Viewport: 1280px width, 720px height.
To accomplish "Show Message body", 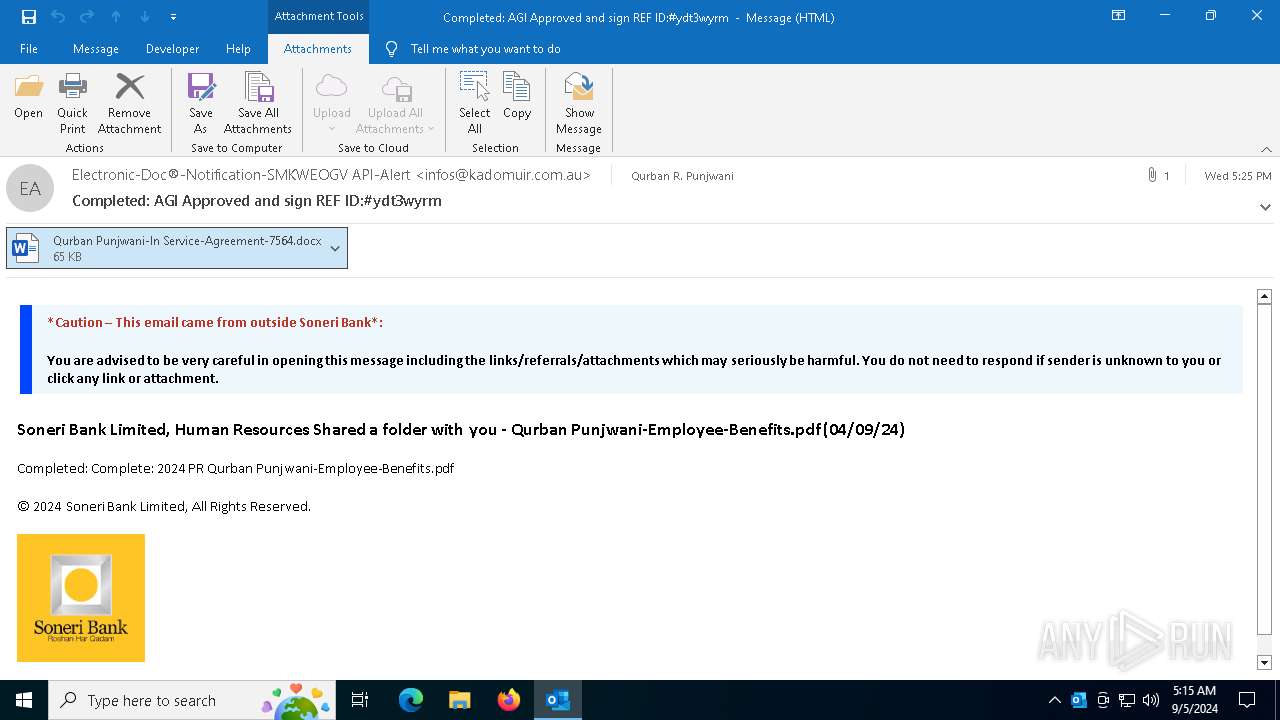I will pos(579,103).
